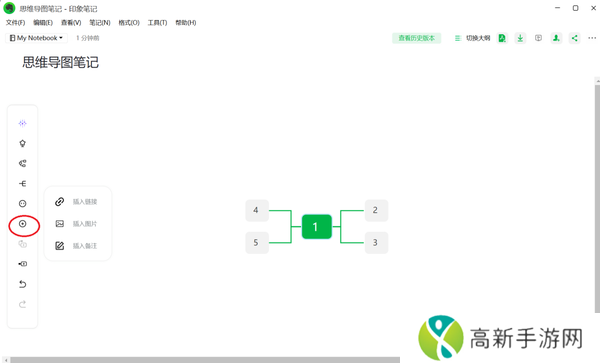Click the lightbulb icon in left toolbar
The width and height of the screenshot is (600, 363).
pos(23,143)
